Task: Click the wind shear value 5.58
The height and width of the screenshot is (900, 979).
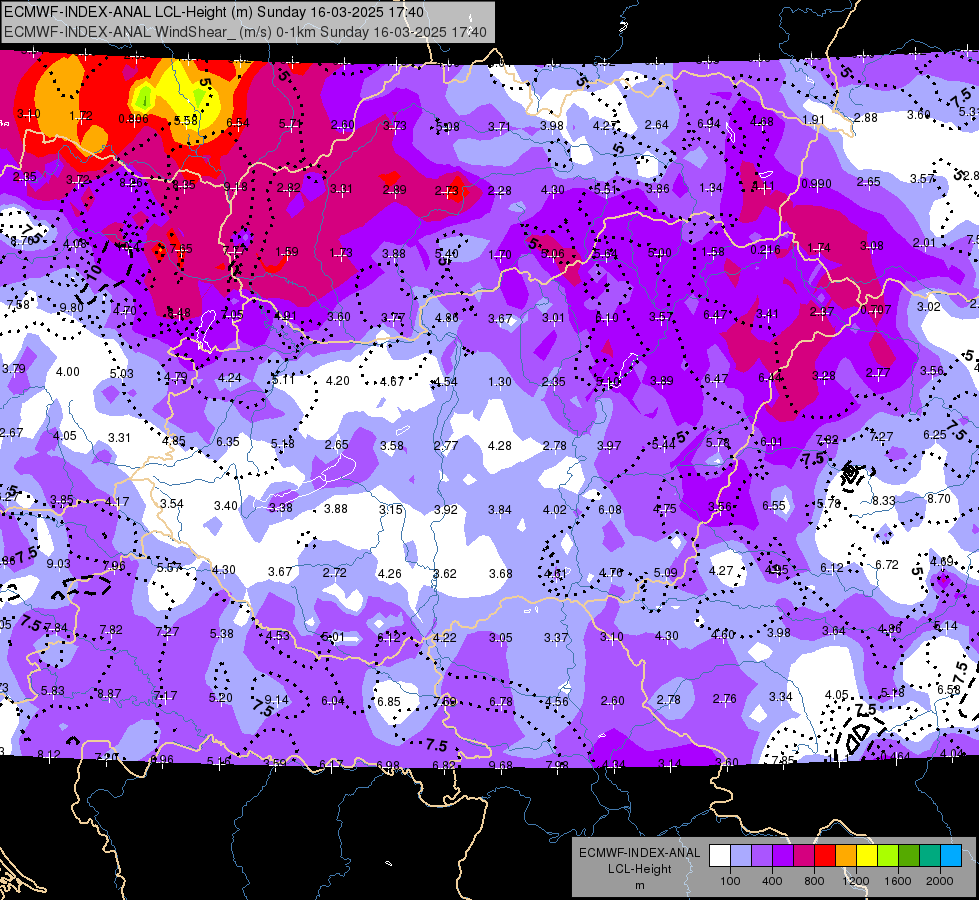Action: [x=186, y=120]
